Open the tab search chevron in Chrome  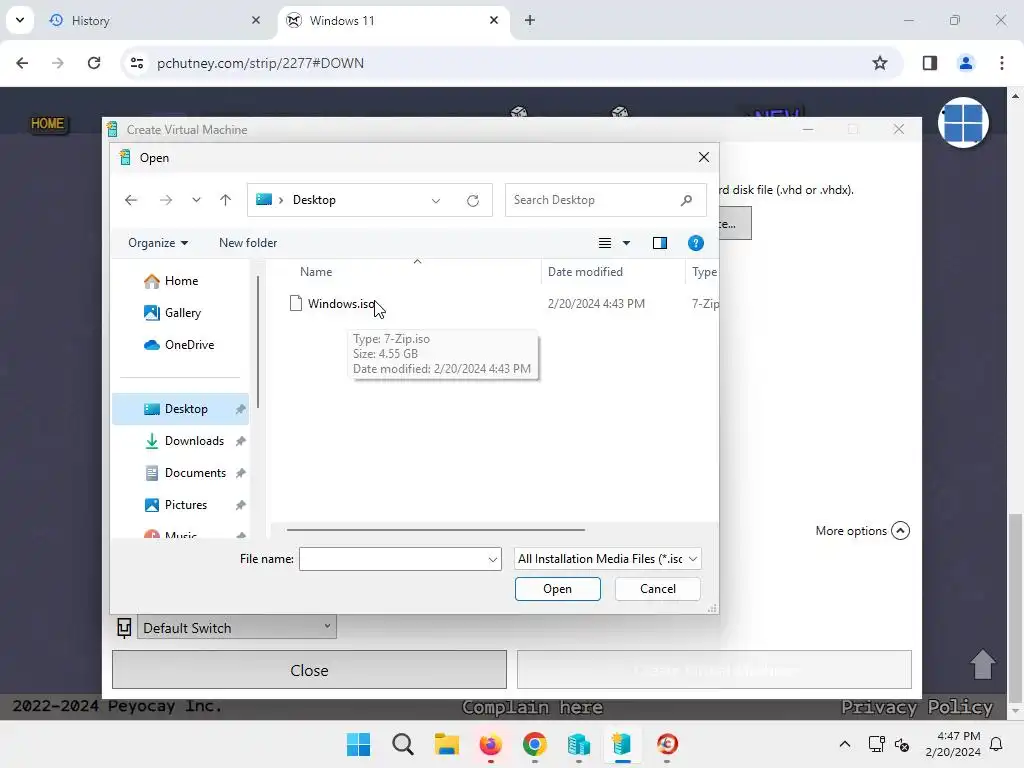click(x=20, y=20)
